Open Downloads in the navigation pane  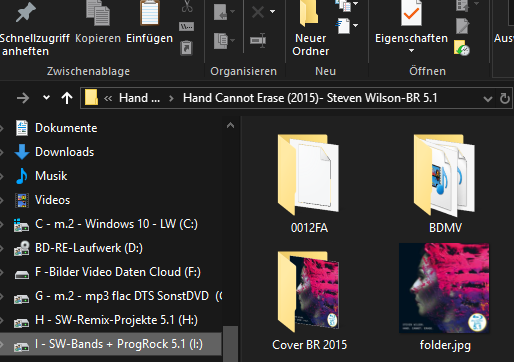coord(64,152)
